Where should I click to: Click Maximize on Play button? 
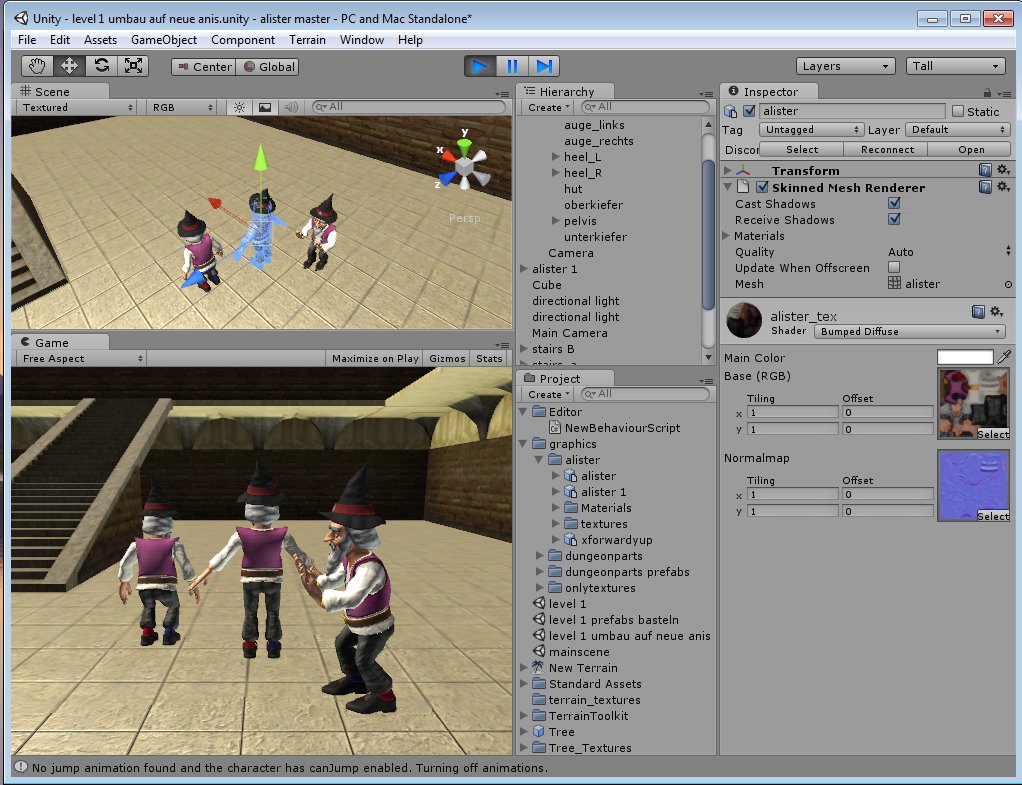click(x=375, y=358)
